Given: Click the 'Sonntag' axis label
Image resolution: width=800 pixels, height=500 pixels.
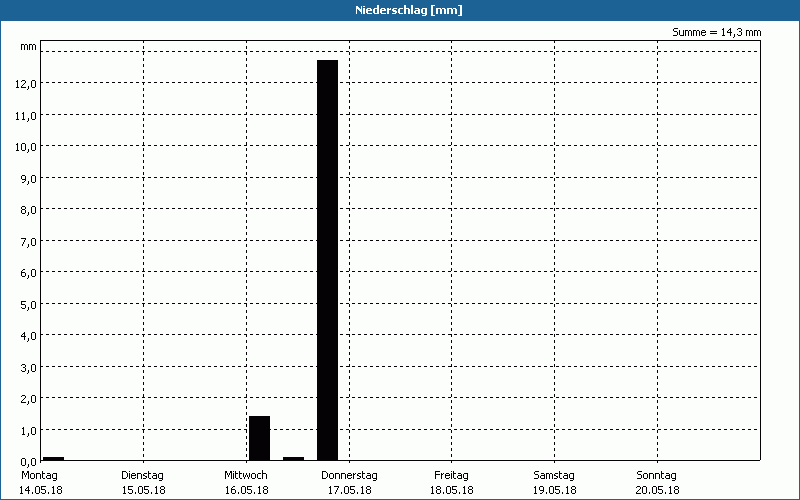Looking at the screenshot, I should click(657, 475).
